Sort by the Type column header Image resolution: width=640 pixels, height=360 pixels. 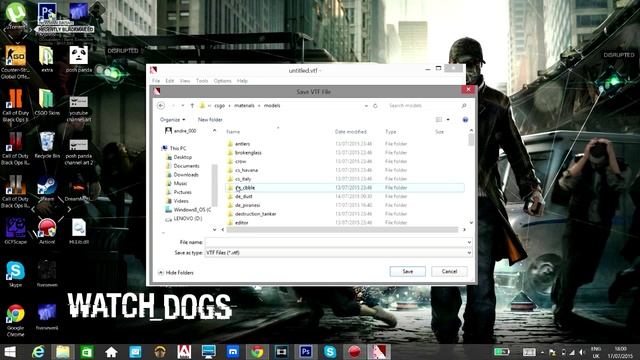(391, 132)
